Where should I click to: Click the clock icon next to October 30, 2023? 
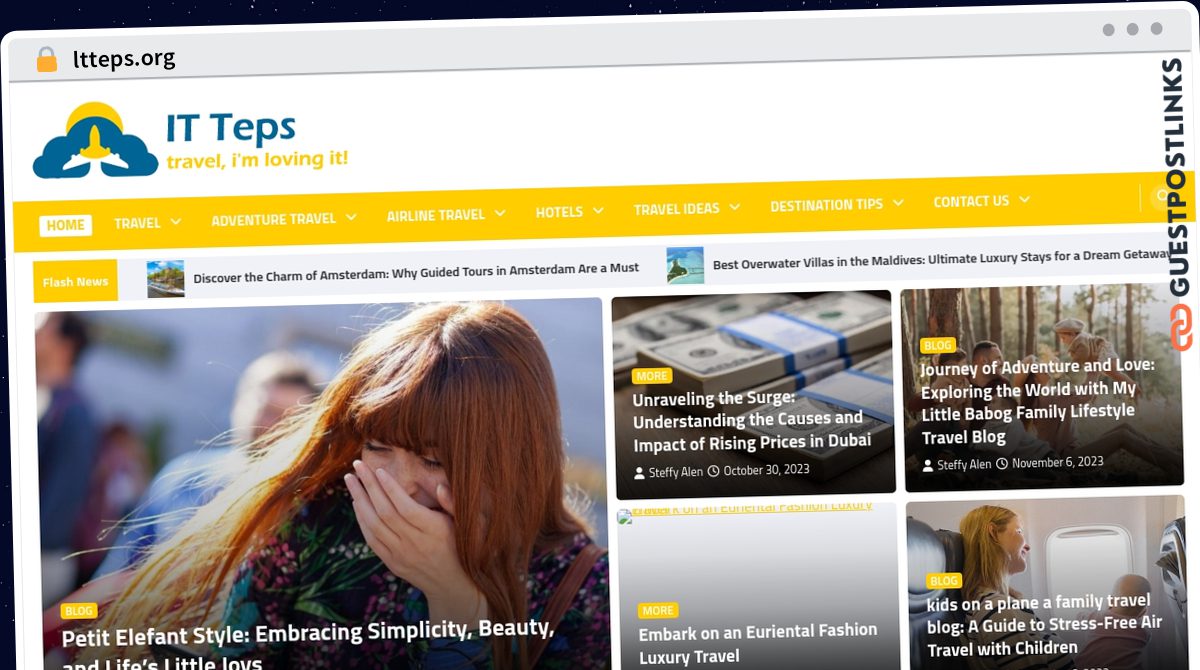[x=714, y=471]
